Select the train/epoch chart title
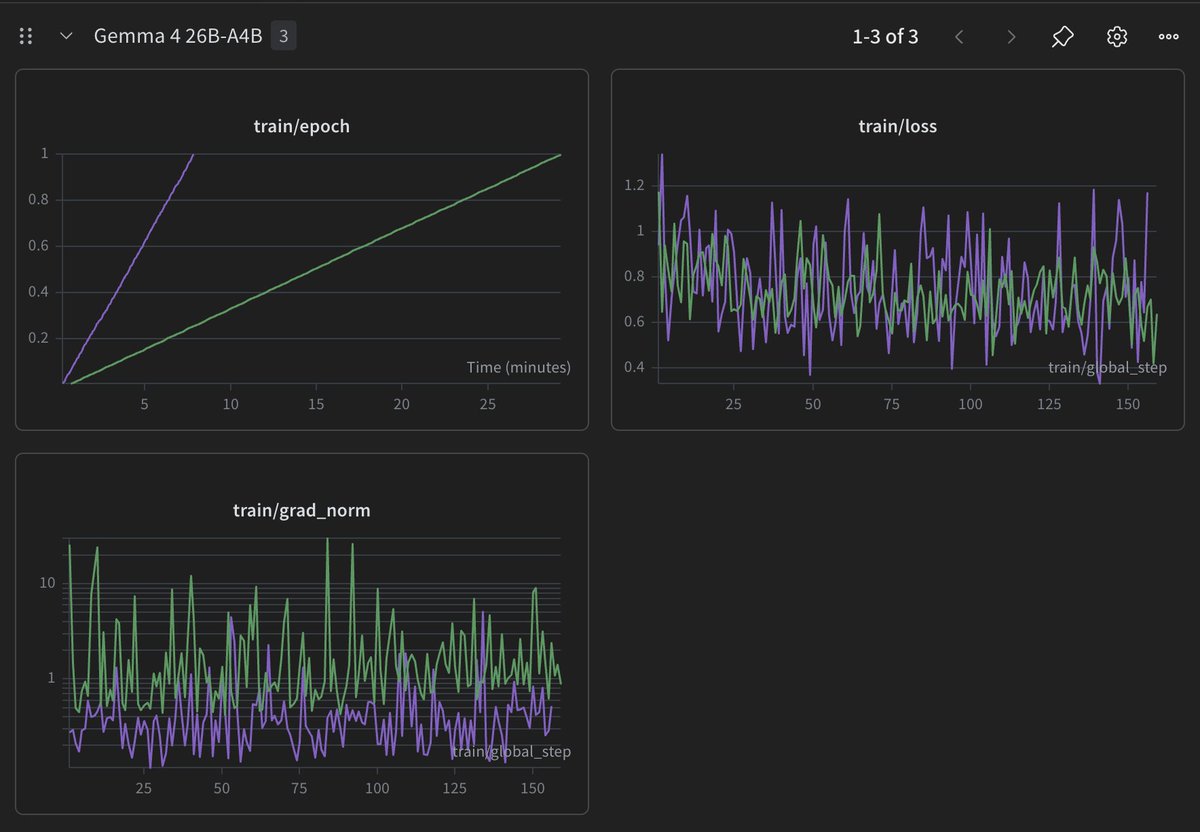The height and width of the screenshot is (832, 1200). (x=301, y=127)
